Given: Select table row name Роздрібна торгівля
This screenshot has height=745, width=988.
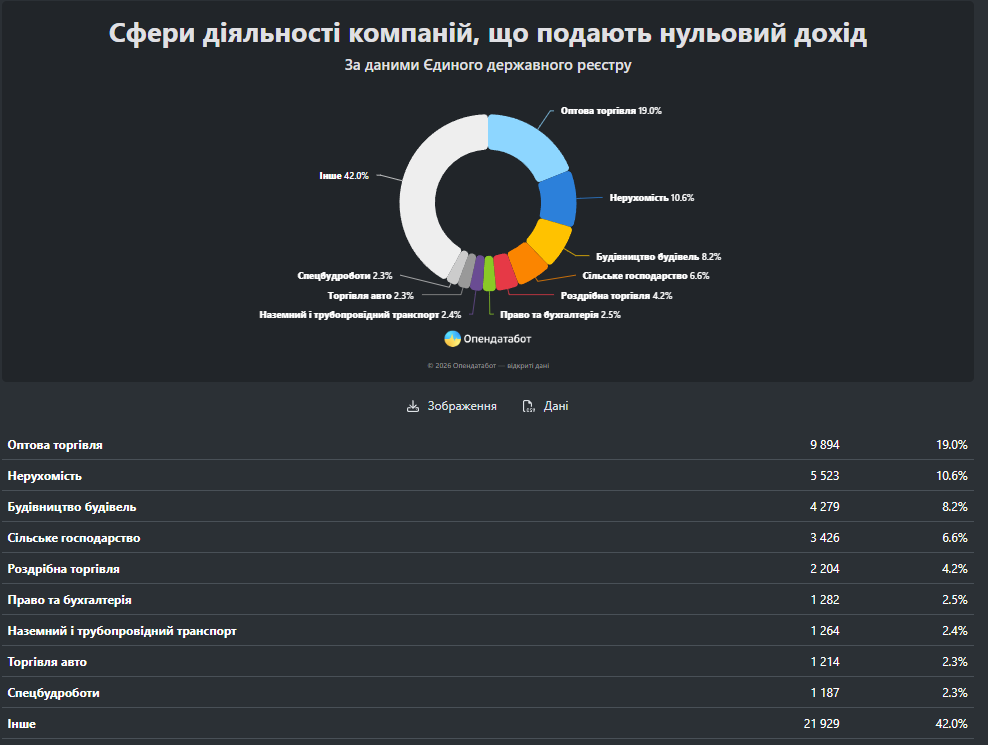Looking at the screenshot, I should (x=64, y=569).
